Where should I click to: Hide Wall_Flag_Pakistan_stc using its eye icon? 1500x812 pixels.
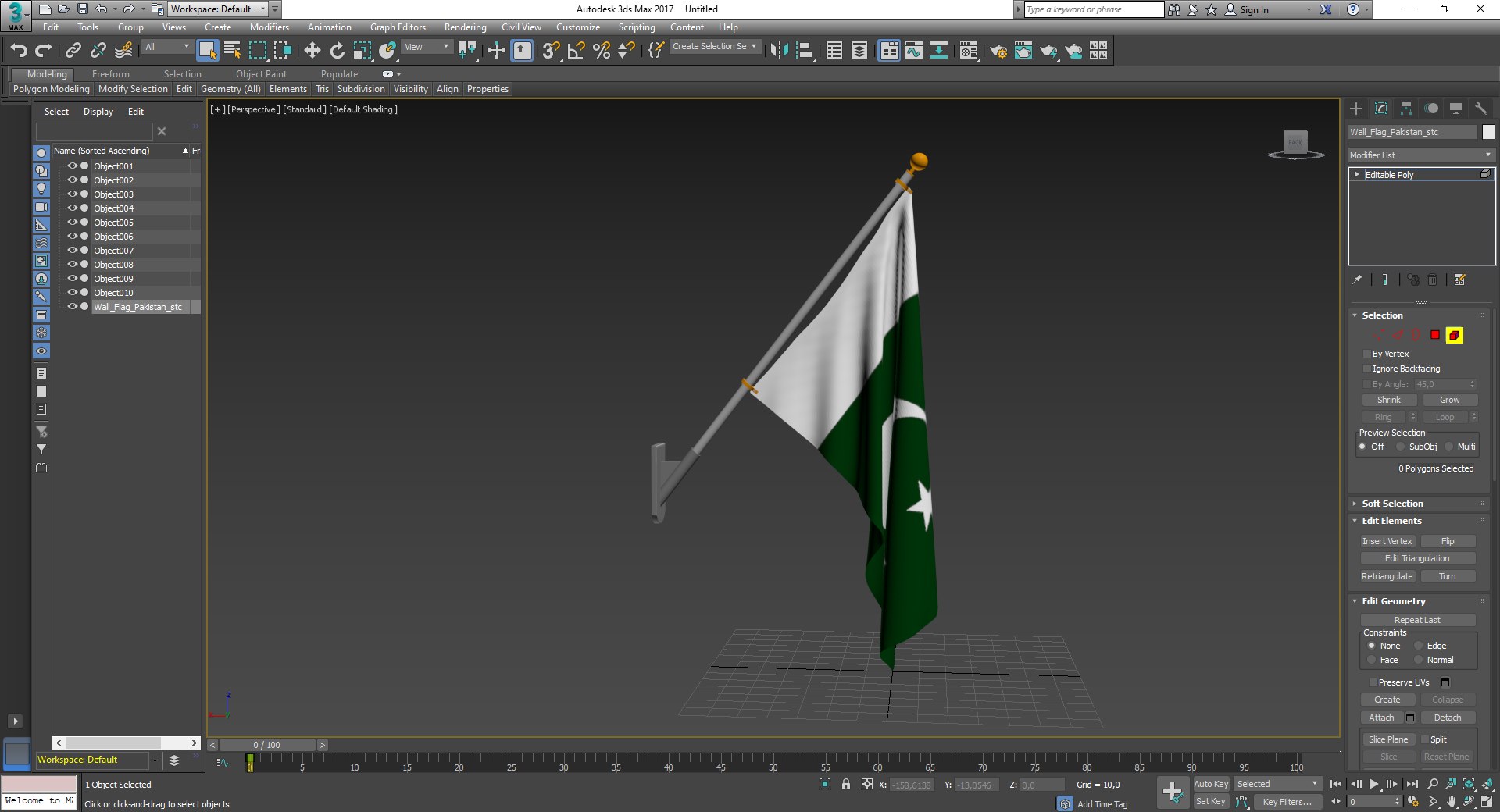coord(72,307)
